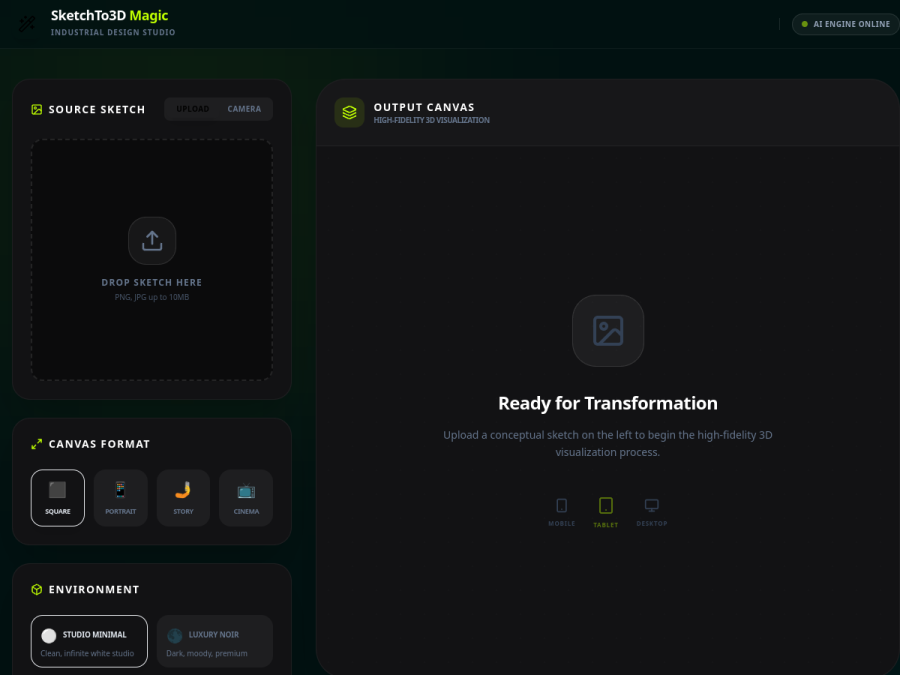The height and width of the screenshot is (675, 900).
Task: Click the AI Engine Online status dot
Action: (804, 24)
